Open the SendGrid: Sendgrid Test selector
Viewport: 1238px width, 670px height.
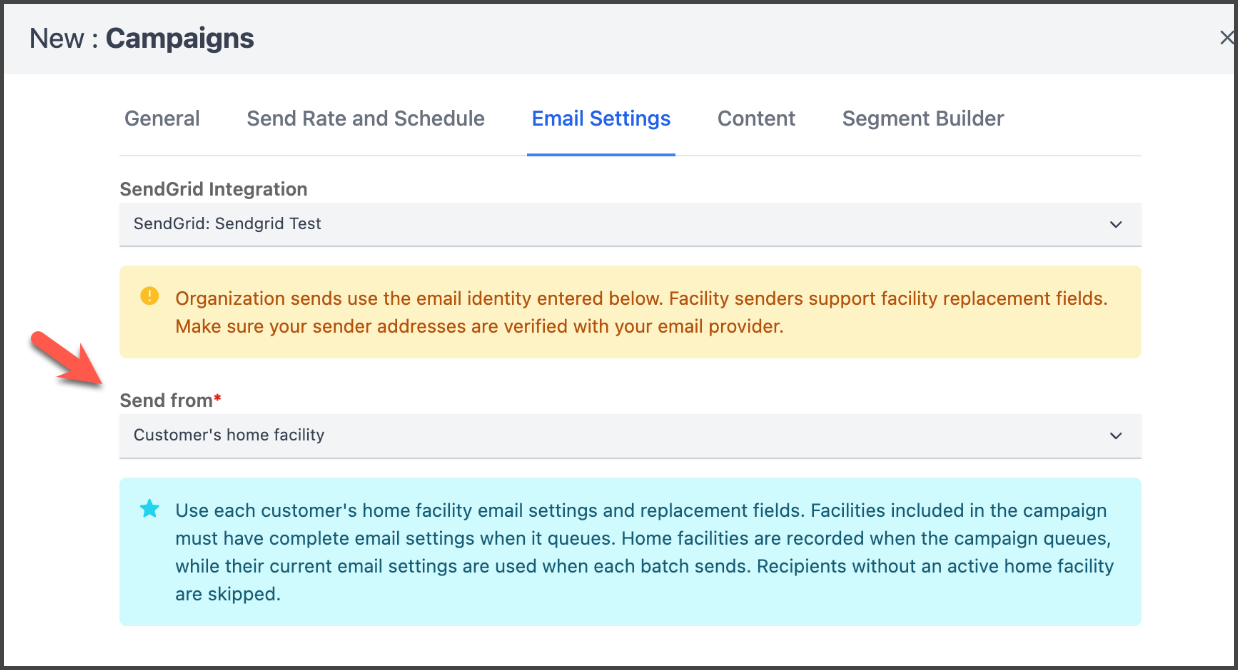[x=630, y=225]
